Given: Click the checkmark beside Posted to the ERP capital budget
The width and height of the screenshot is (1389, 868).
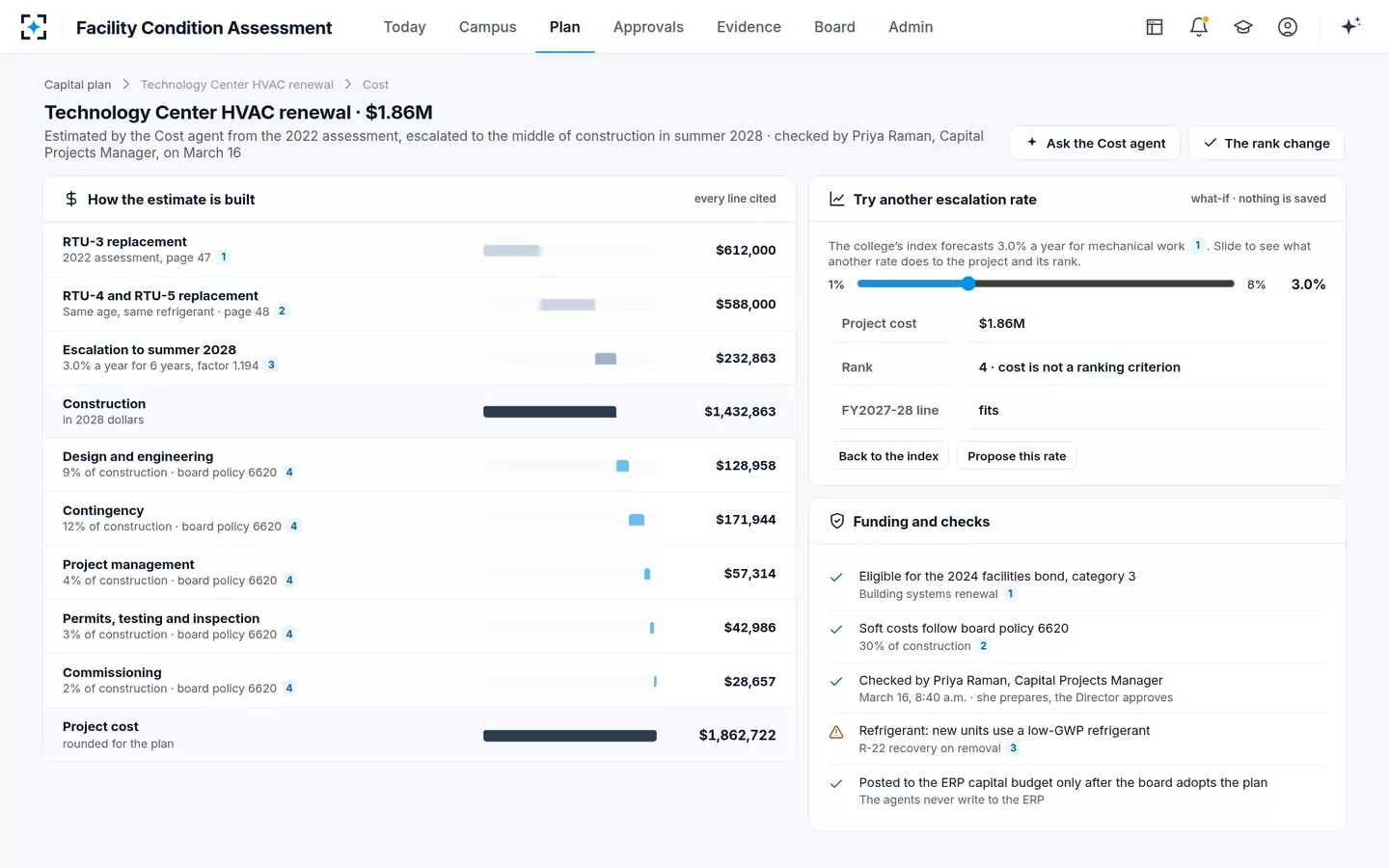Looking at the screenshot, I should click(836, 784).
